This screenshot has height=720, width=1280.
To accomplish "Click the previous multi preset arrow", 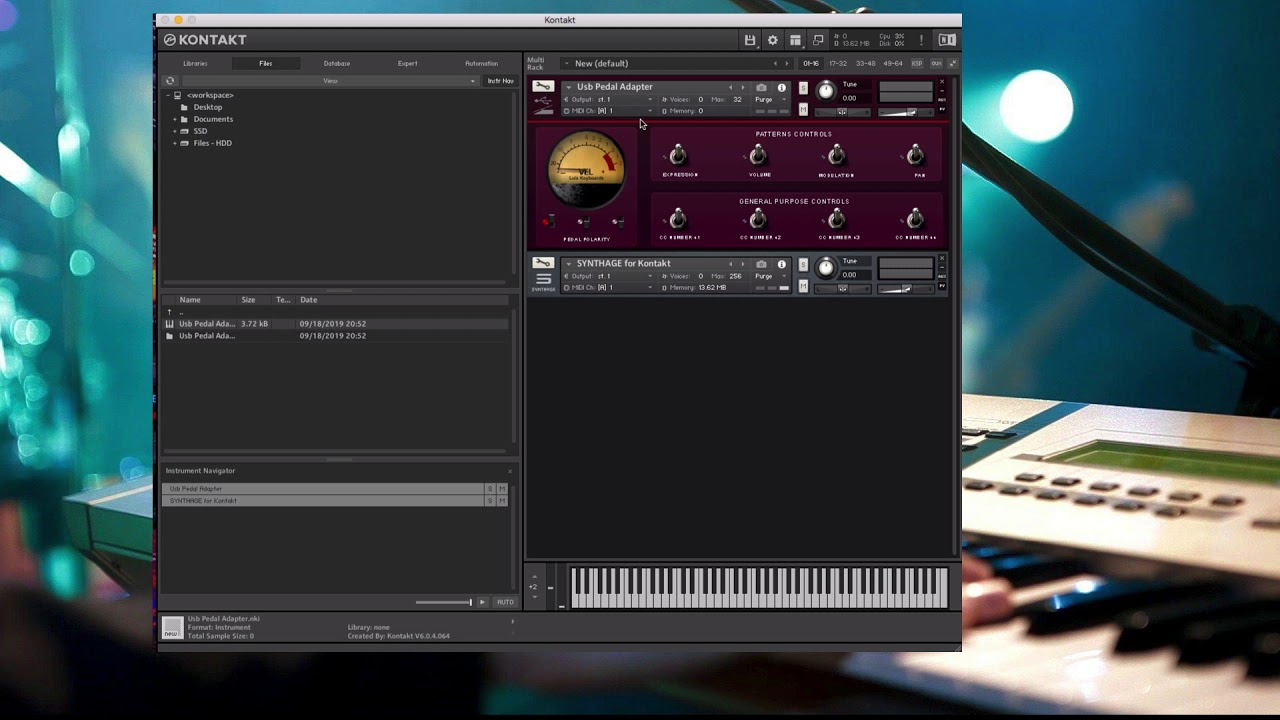I will point(775,63).
